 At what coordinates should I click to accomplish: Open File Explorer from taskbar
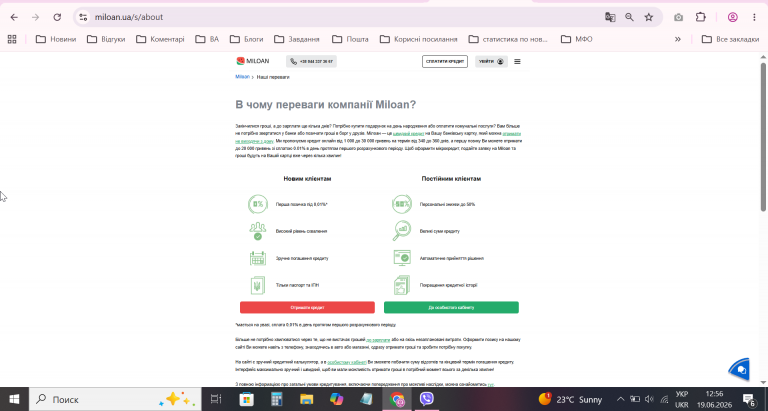307,399
